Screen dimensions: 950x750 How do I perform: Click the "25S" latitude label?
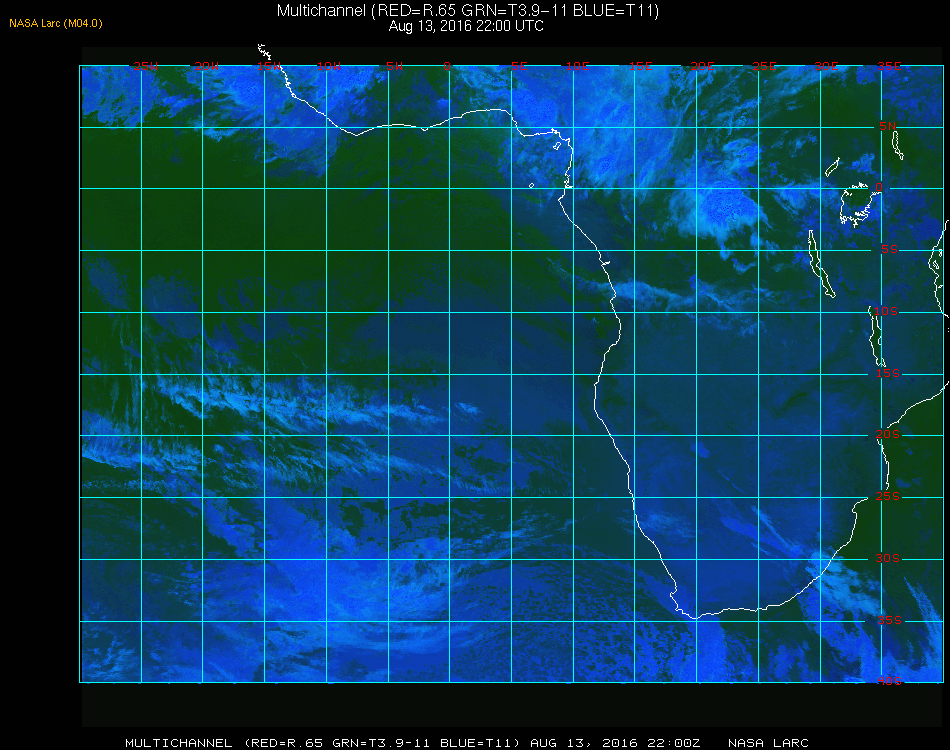pyautogui.click(x=888, y=496)
